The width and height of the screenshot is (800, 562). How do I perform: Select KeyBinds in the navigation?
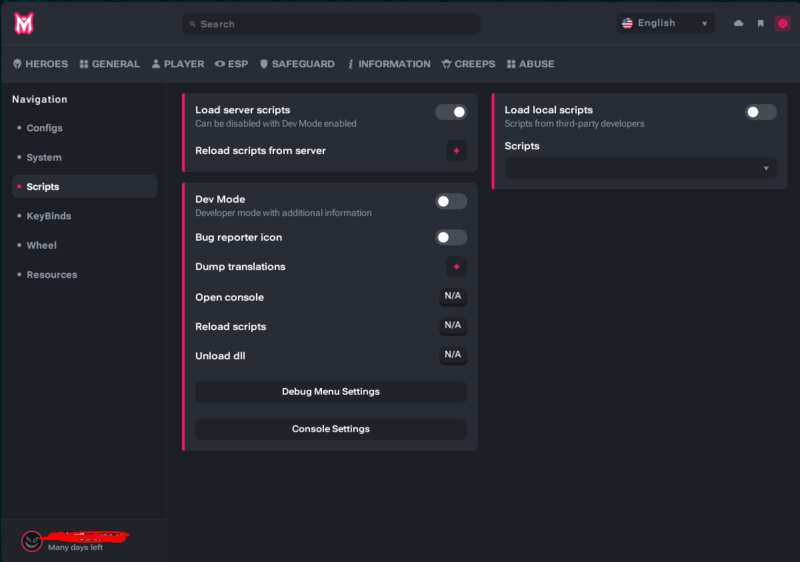tap(84, 216)
